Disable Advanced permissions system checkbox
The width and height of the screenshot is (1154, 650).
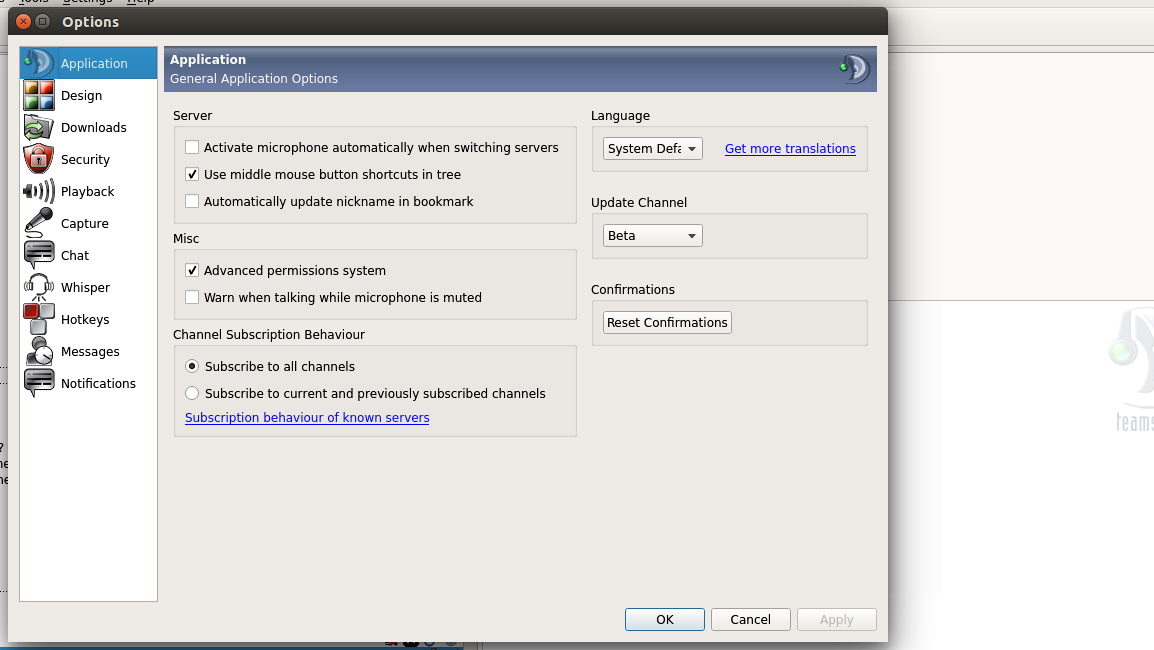click(192, 270)
